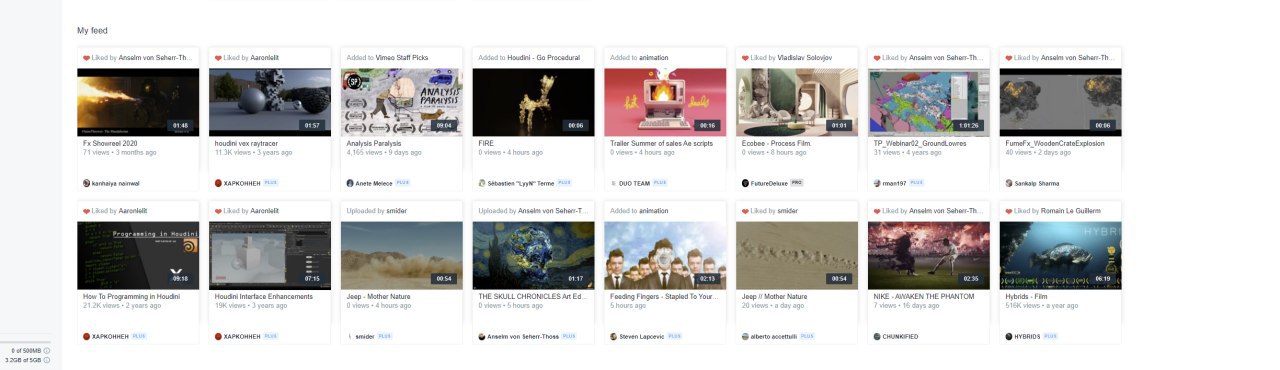Click the heart icon on Jeep // Mother Nature card
The image size is (1280, 370).
pyautogui.click(x=746, y=211)
